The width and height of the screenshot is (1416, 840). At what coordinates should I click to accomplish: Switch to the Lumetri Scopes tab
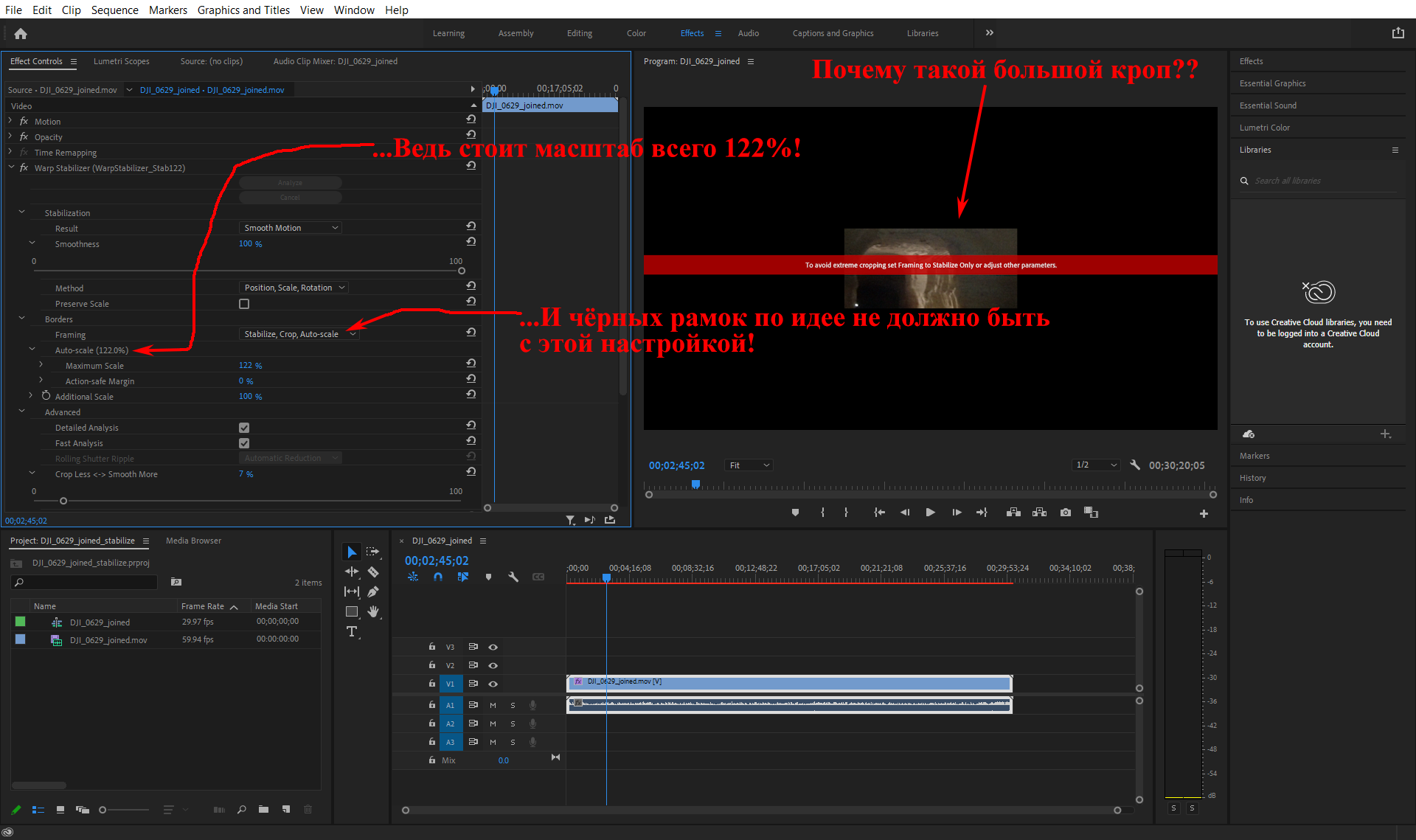click(121, 61)
